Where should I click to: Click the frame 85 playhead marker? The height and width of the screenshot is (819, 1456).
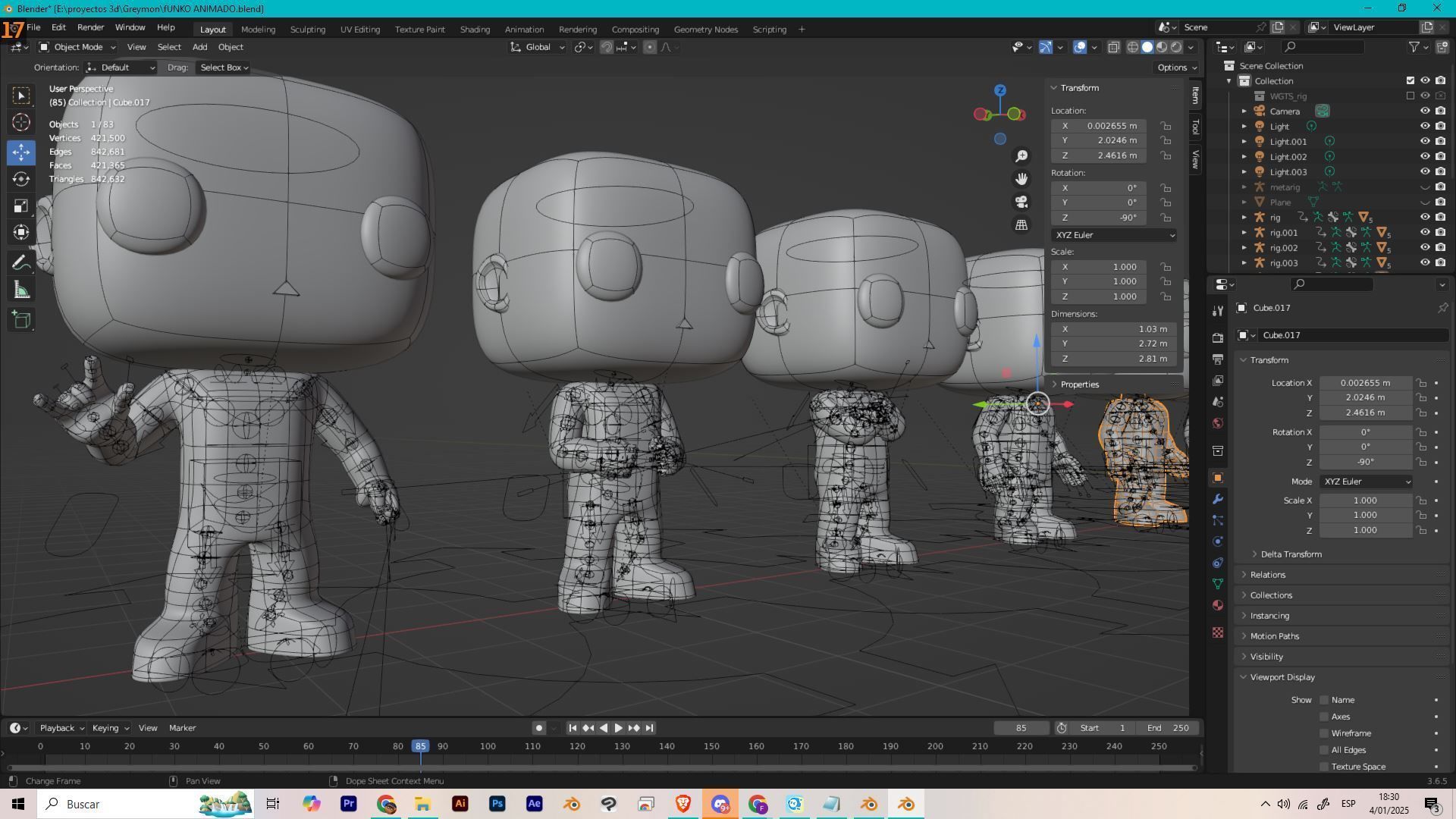[420, 746]
